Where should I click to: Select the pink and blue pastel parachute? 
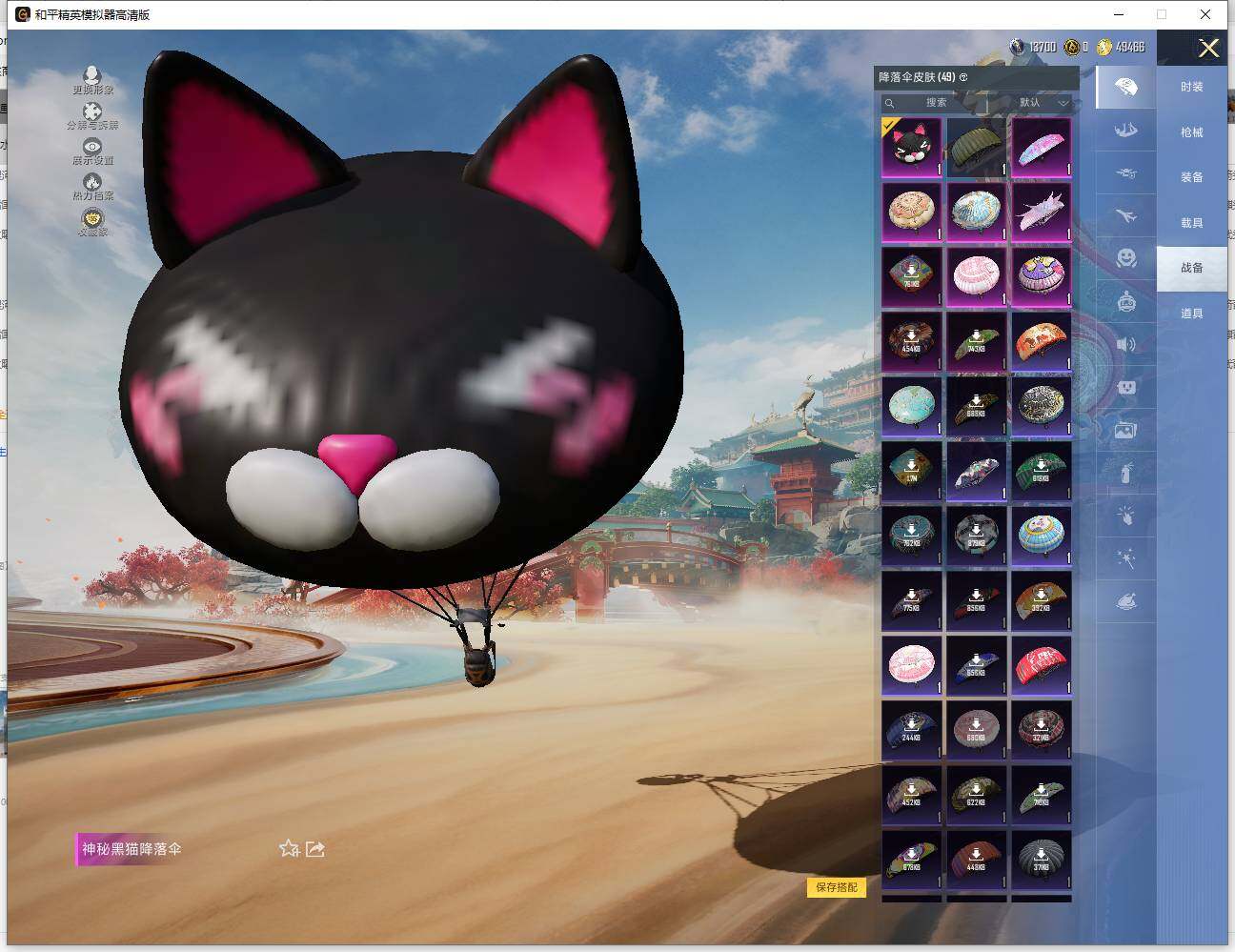[1042, 147]
